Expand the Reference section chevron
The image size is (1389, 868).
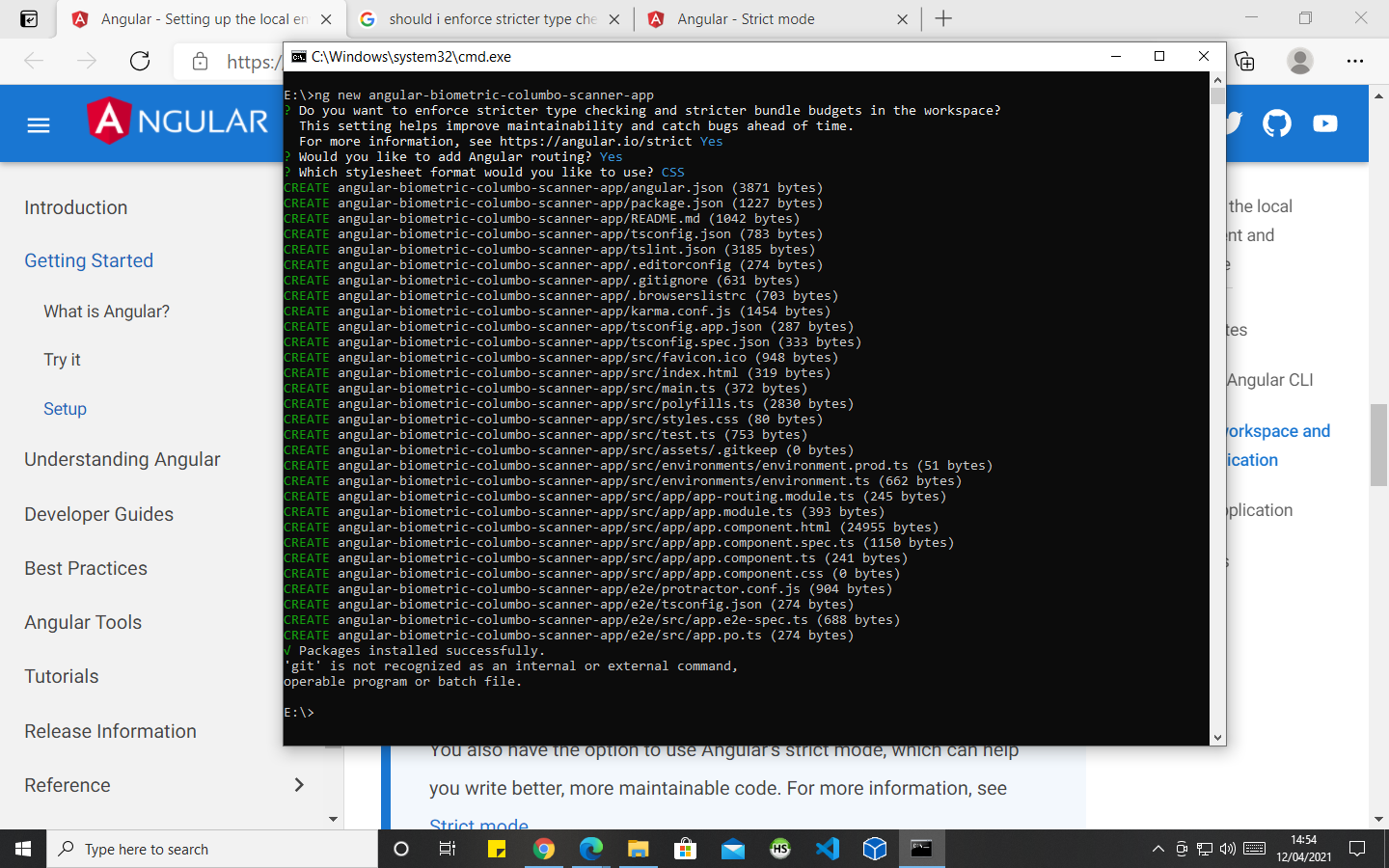[x=299, y=785]
